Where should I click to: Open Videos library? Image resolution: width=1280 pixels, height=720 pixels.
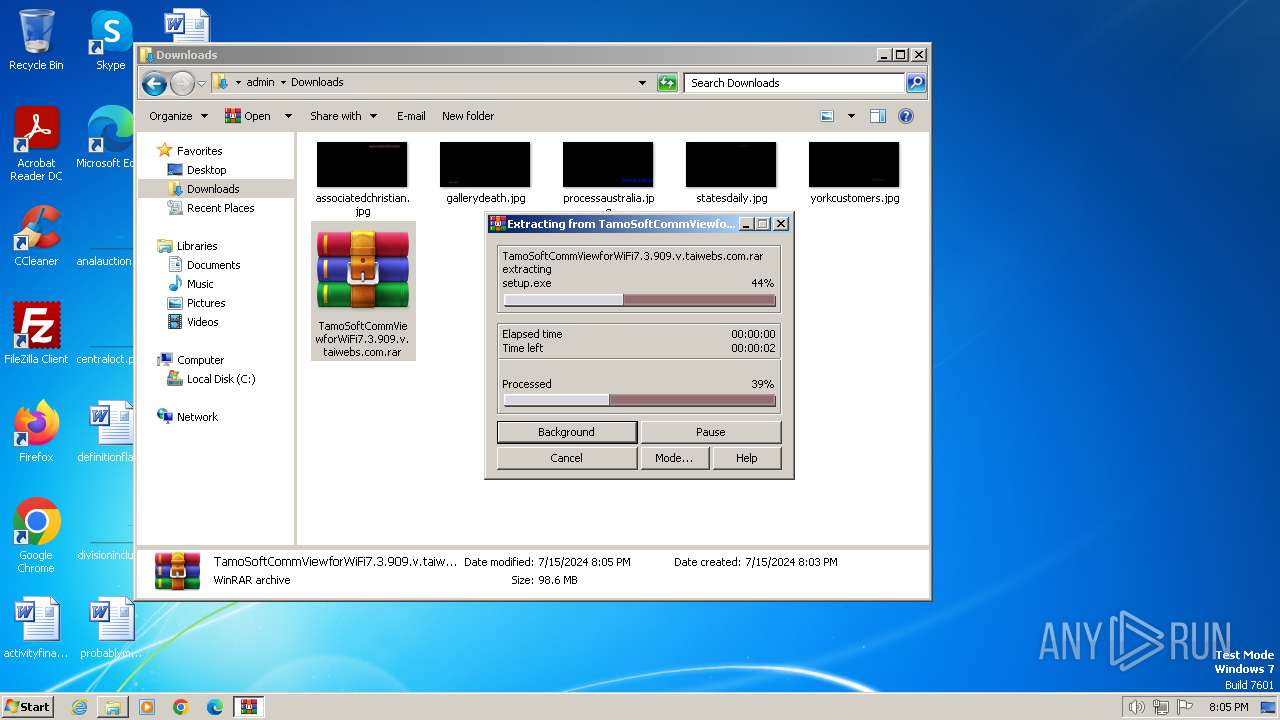pyautogui.click(x=202, y=322)
